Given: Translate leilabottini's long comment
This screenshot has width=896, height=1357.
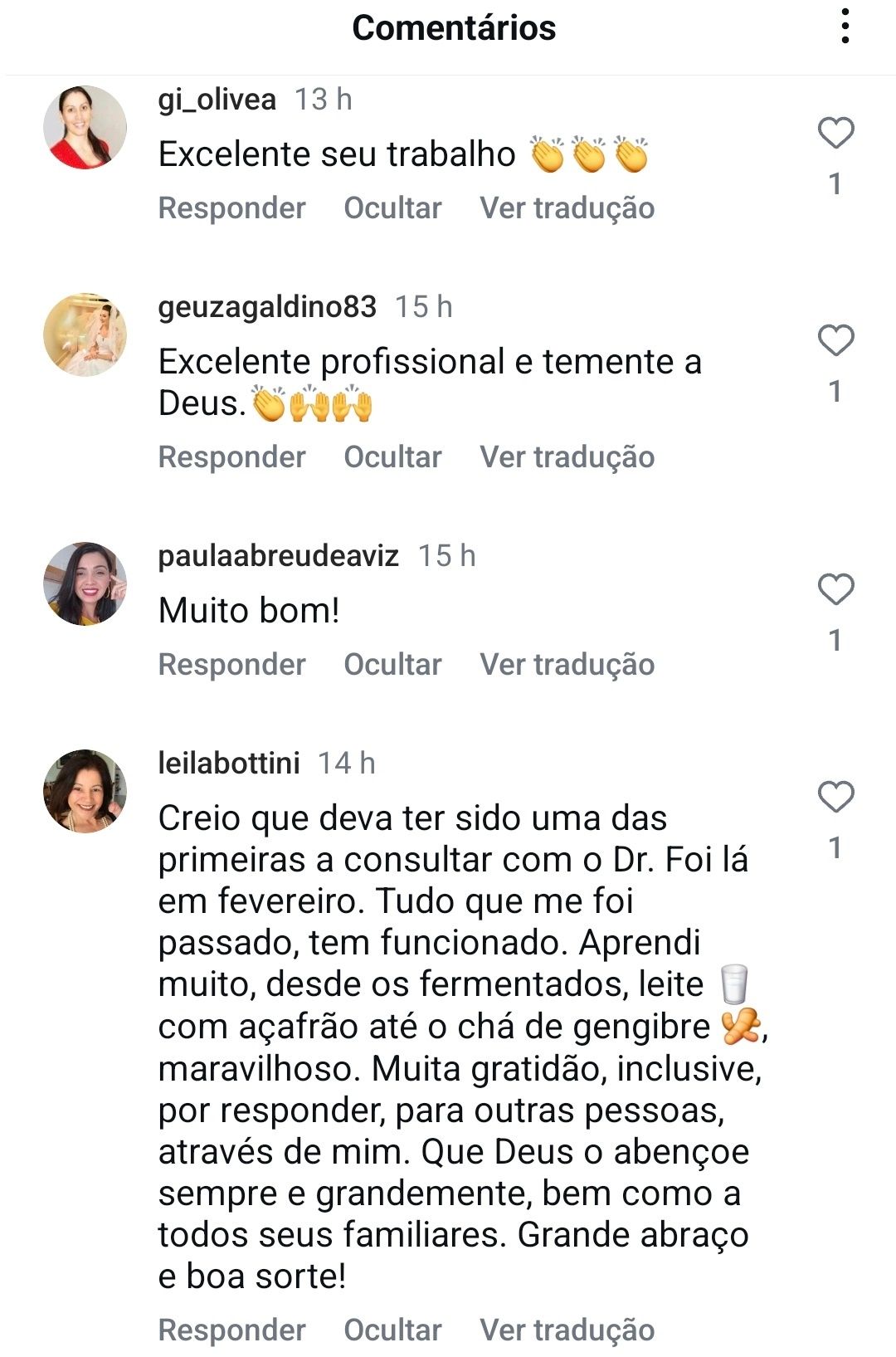Looking at the screenshot, I should point(567,1330).
